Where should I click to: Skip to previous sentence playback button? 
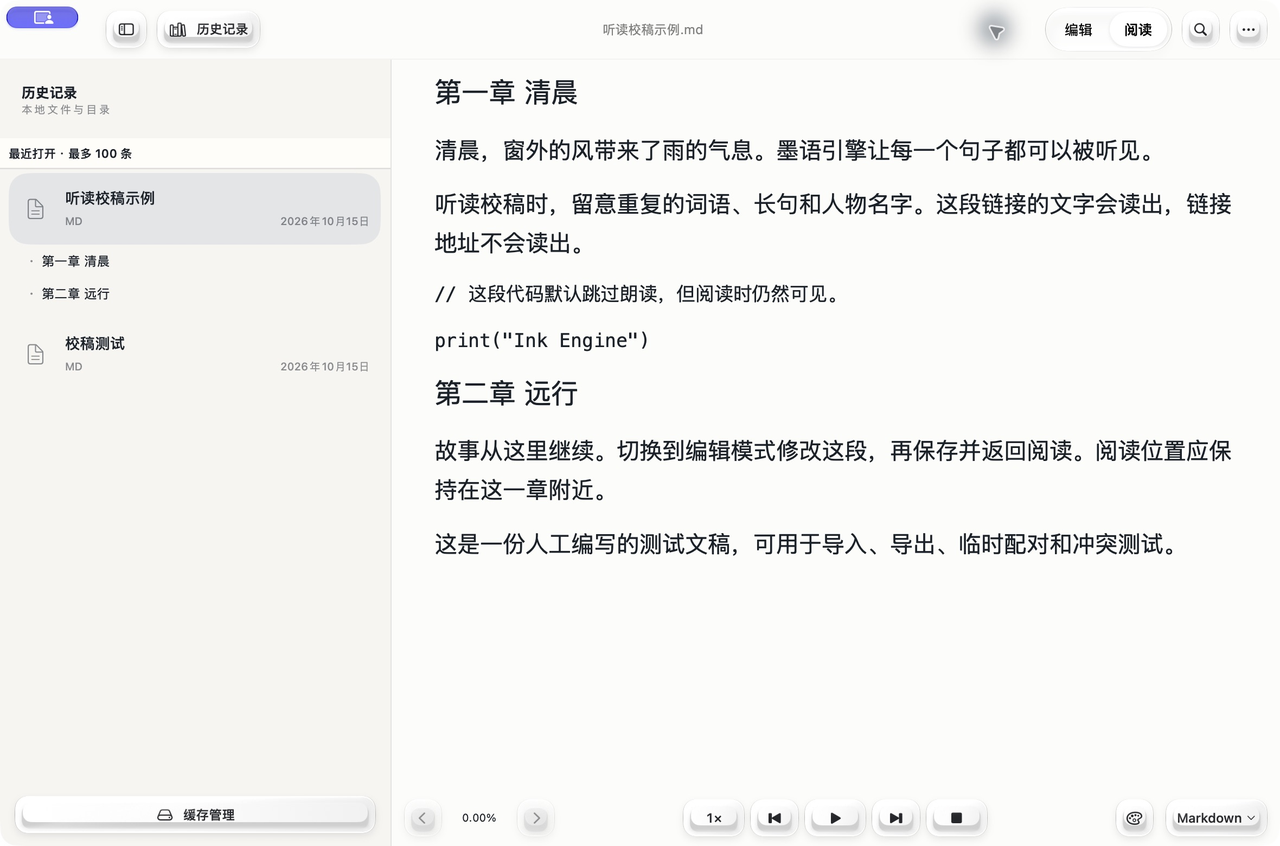click(x=774, y=818)
